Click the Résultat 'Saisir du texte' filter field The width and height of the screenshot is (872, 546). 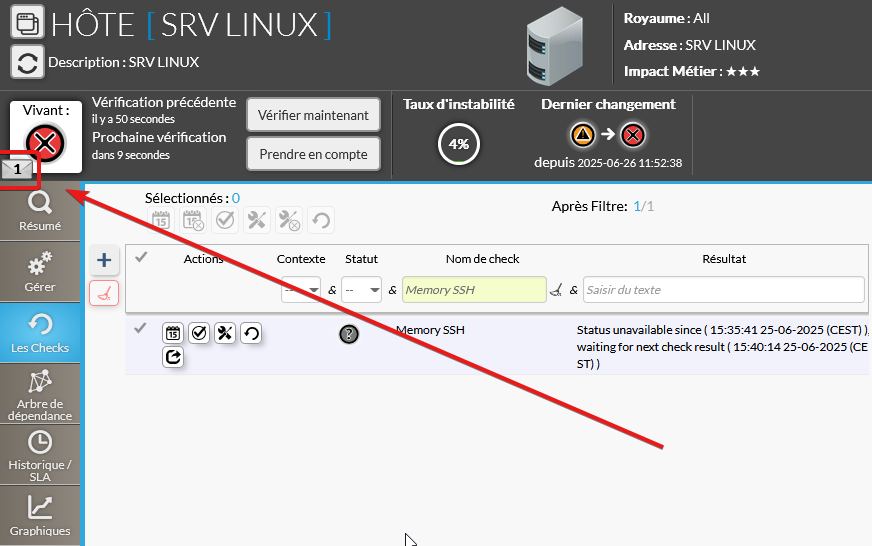coord(723,290)
